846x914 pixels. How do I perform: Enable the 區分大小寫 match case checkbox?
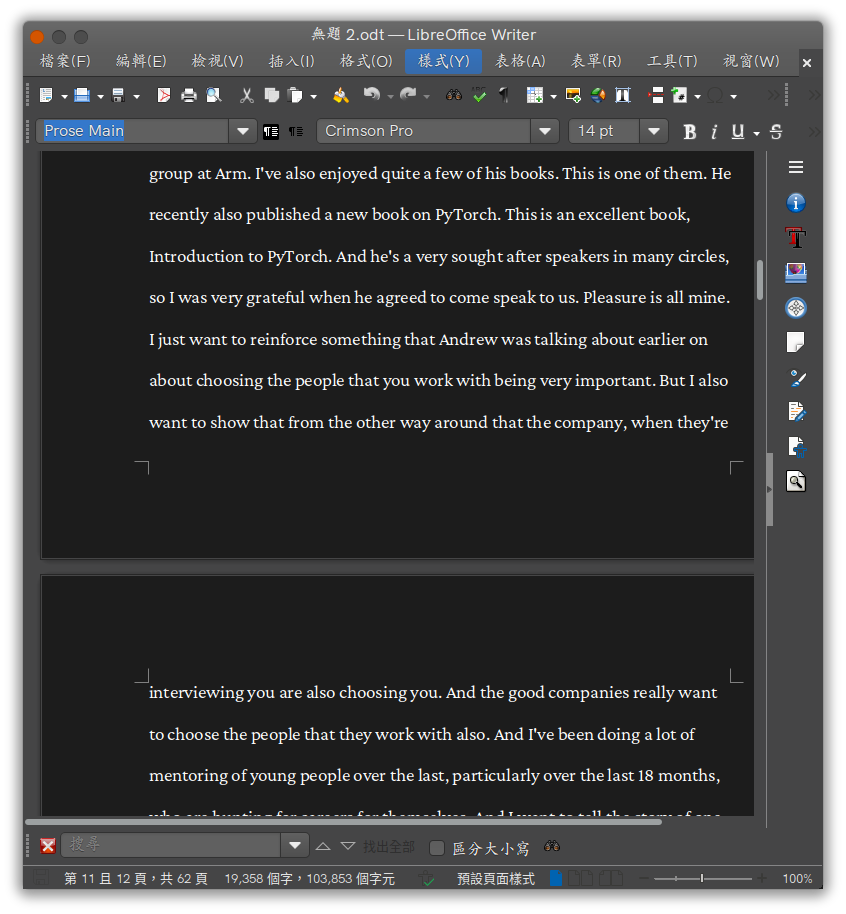(437, 848)
